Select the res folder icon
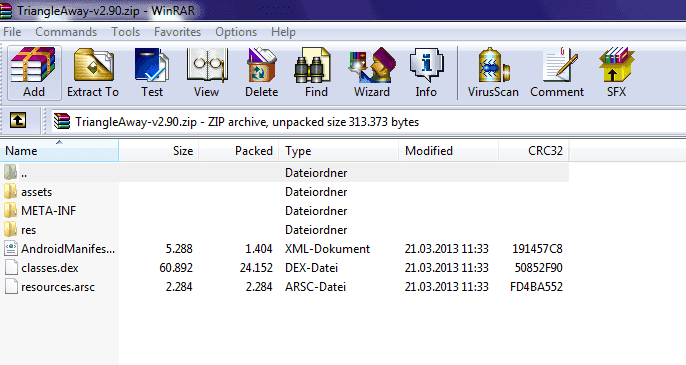 click(10, 230)
